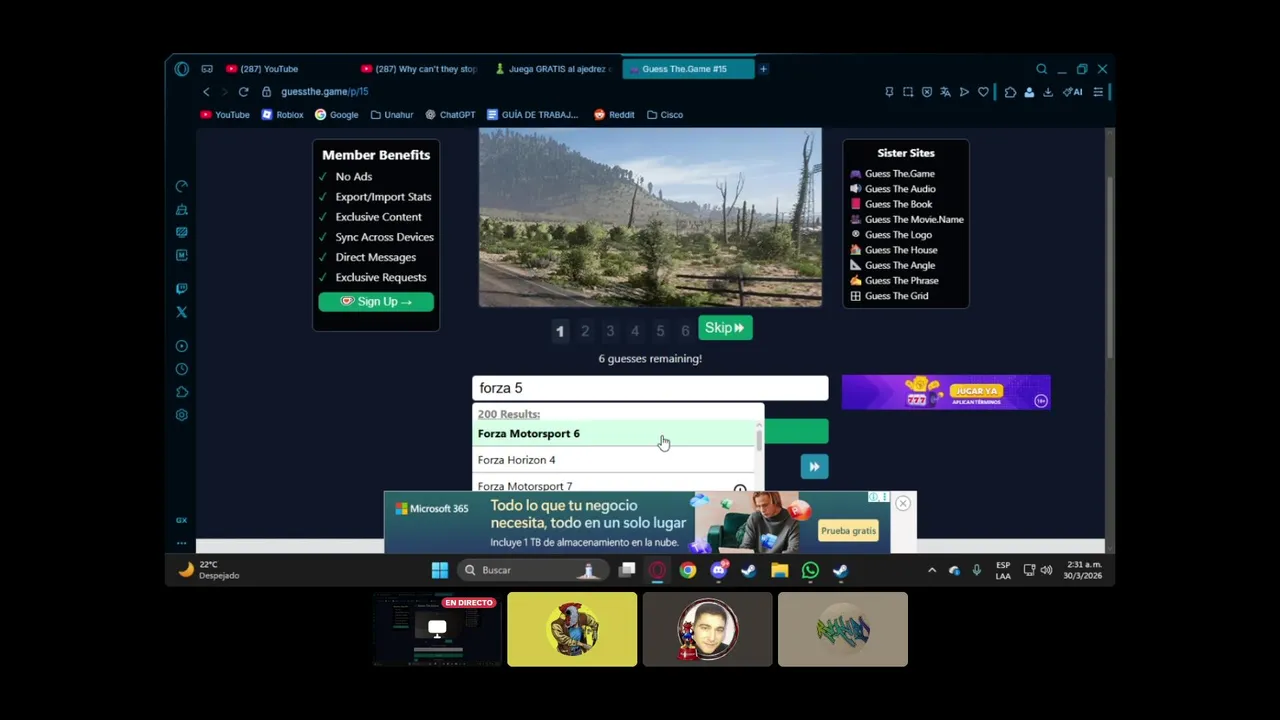Open Discord from the taskbar

(718, 570)
